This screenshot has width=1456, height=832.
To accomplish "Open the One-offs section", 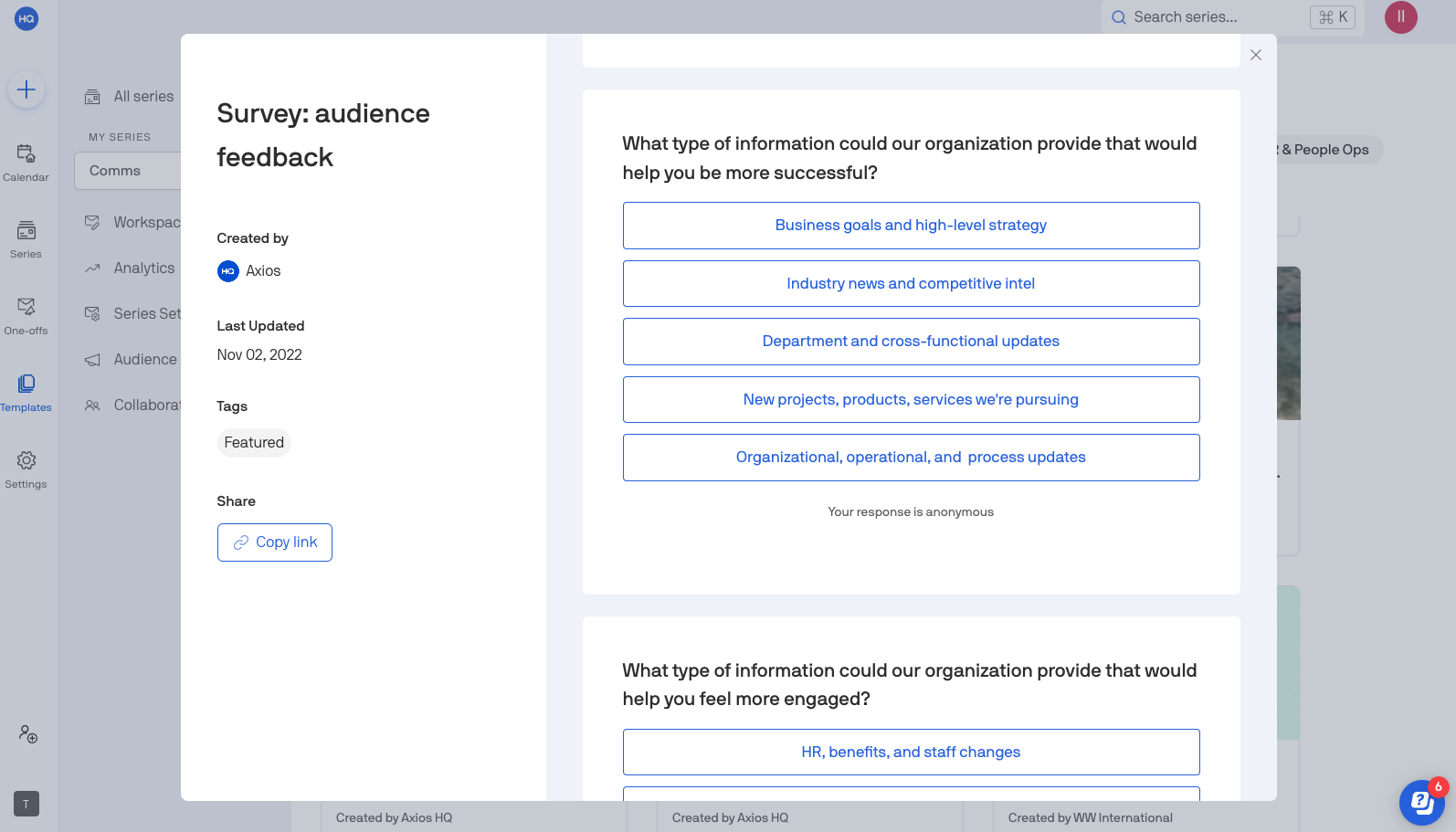I will tap(26, 316).
